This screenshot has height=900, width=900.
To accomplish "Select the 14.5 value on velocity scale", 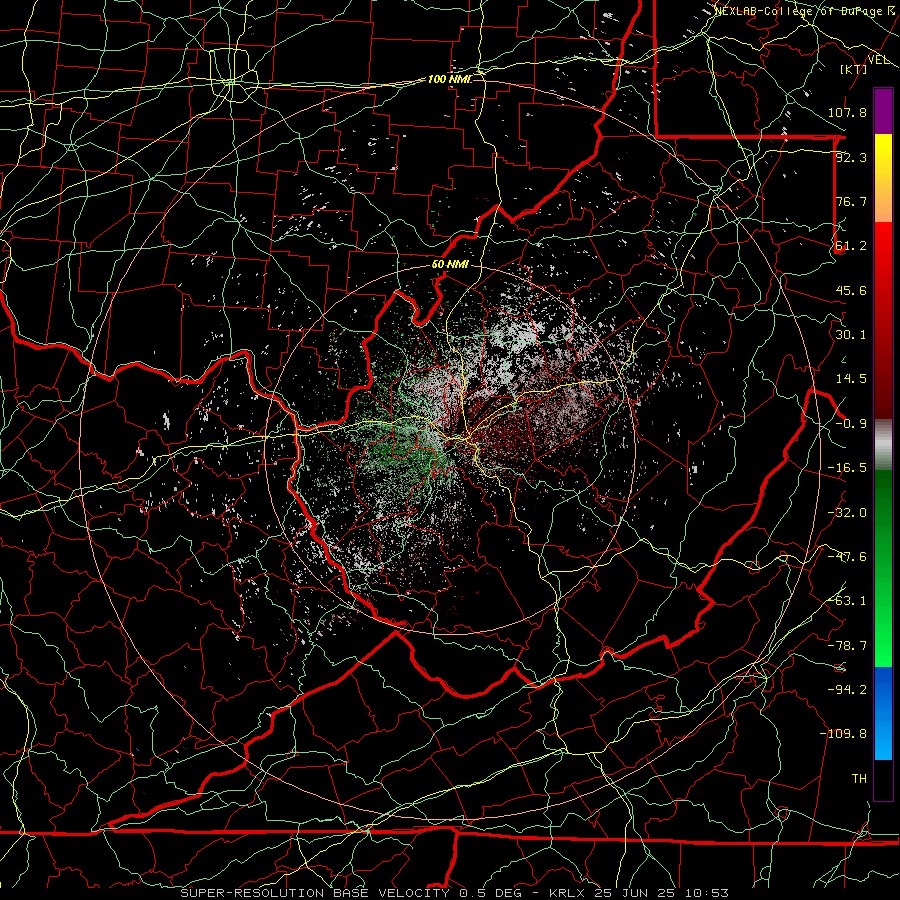I will [851, 379].
